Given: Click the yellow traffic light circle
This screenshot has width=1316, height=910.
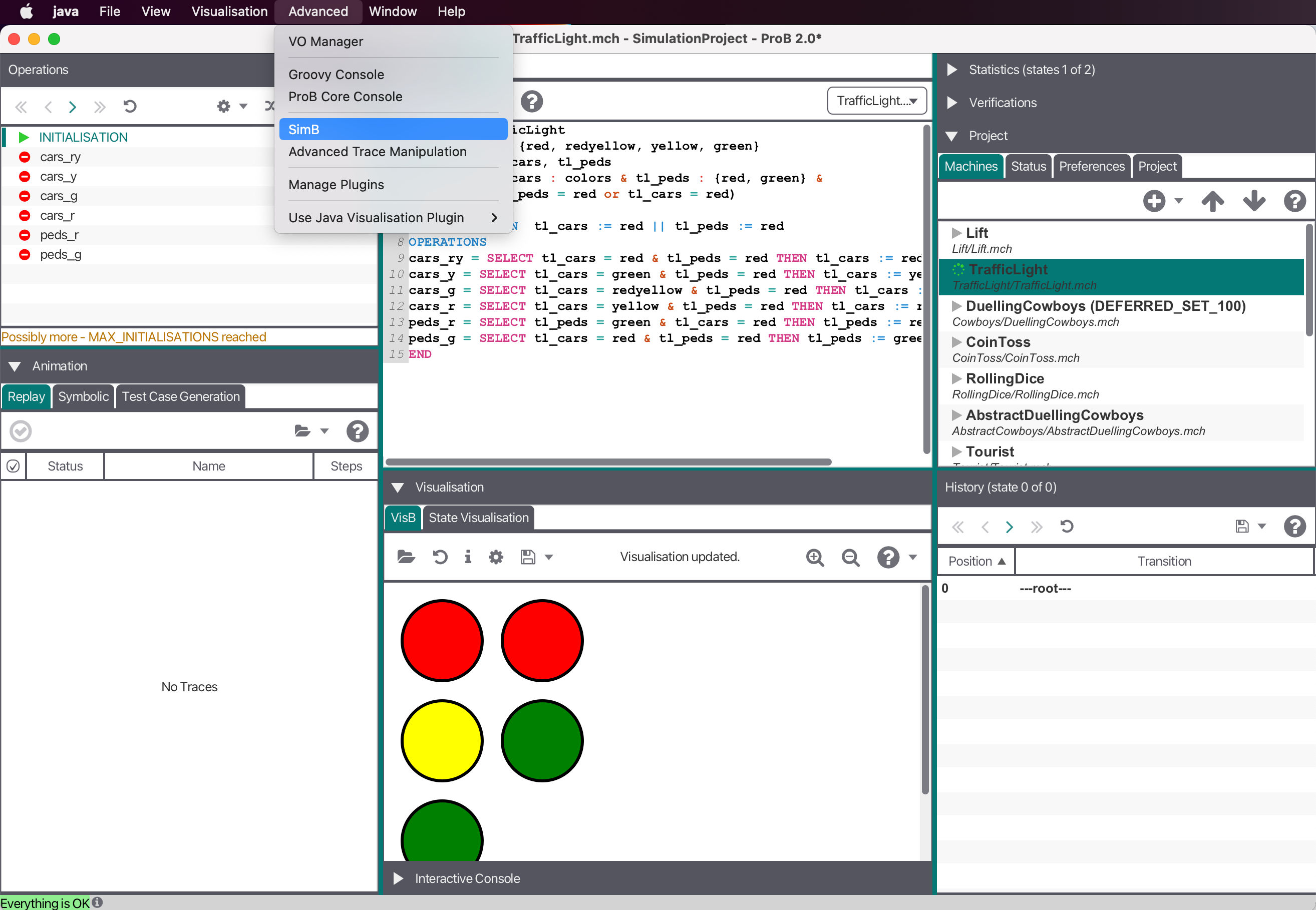Looking at the screenshot, I should [442, 740].
